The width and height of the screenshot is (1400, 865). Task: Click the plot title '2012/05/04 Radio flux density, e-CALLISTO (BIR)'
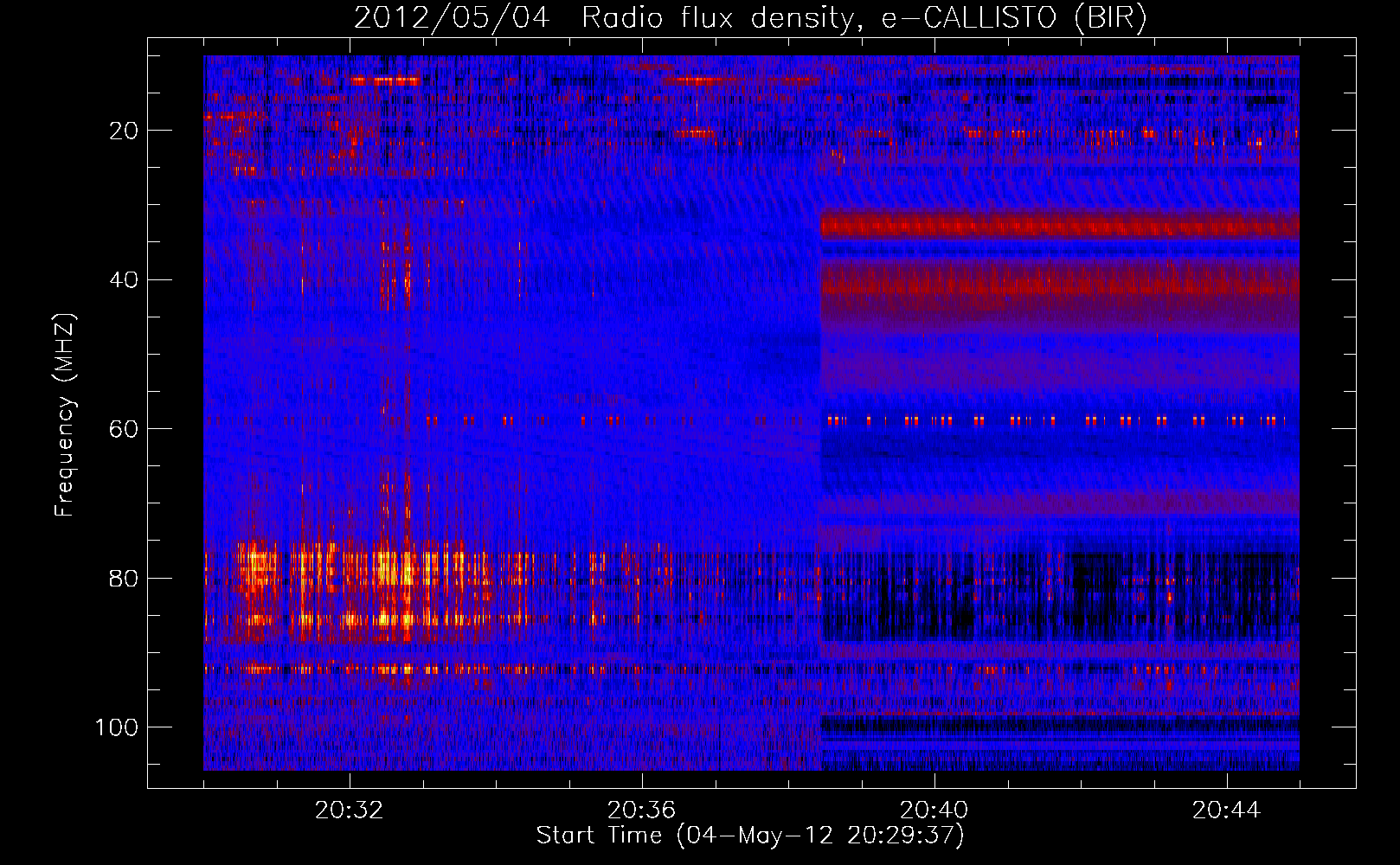pos(750,18)
